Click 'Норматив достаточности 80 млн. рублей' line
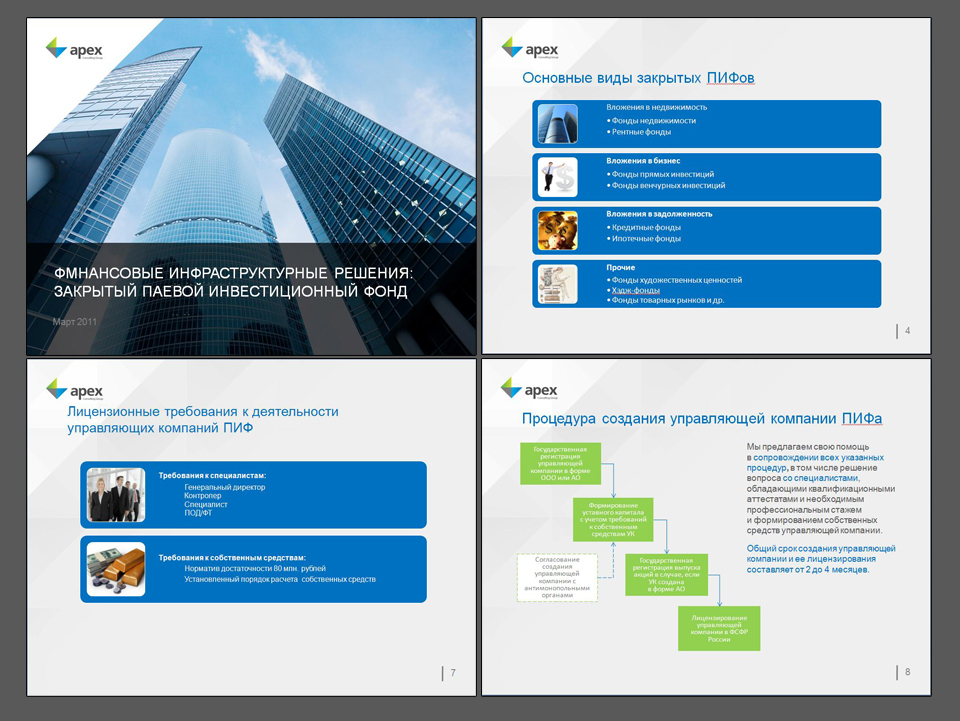Screen dimensions: 960x721 [255, 568]
